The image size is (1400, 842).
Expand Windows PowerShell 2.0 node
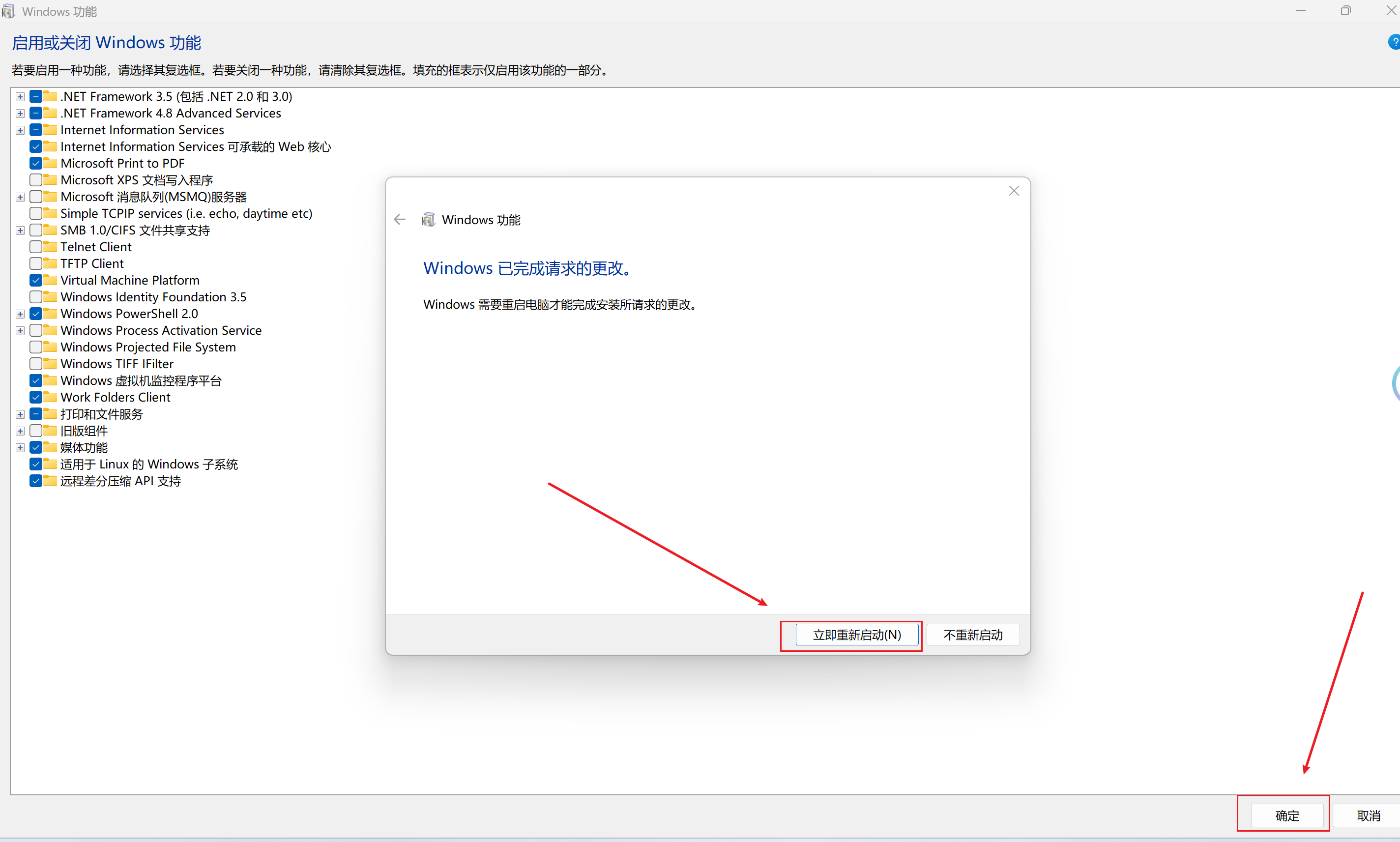20,314
